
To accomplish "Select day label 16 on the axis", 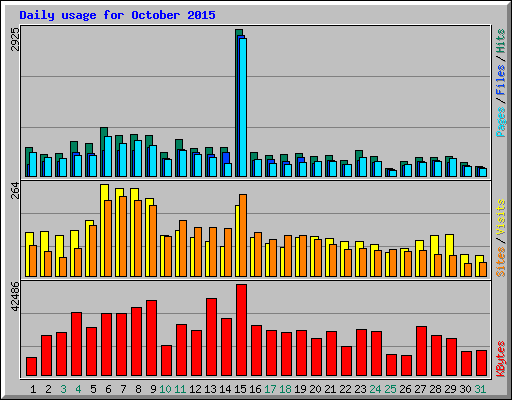I will (255, 389).
